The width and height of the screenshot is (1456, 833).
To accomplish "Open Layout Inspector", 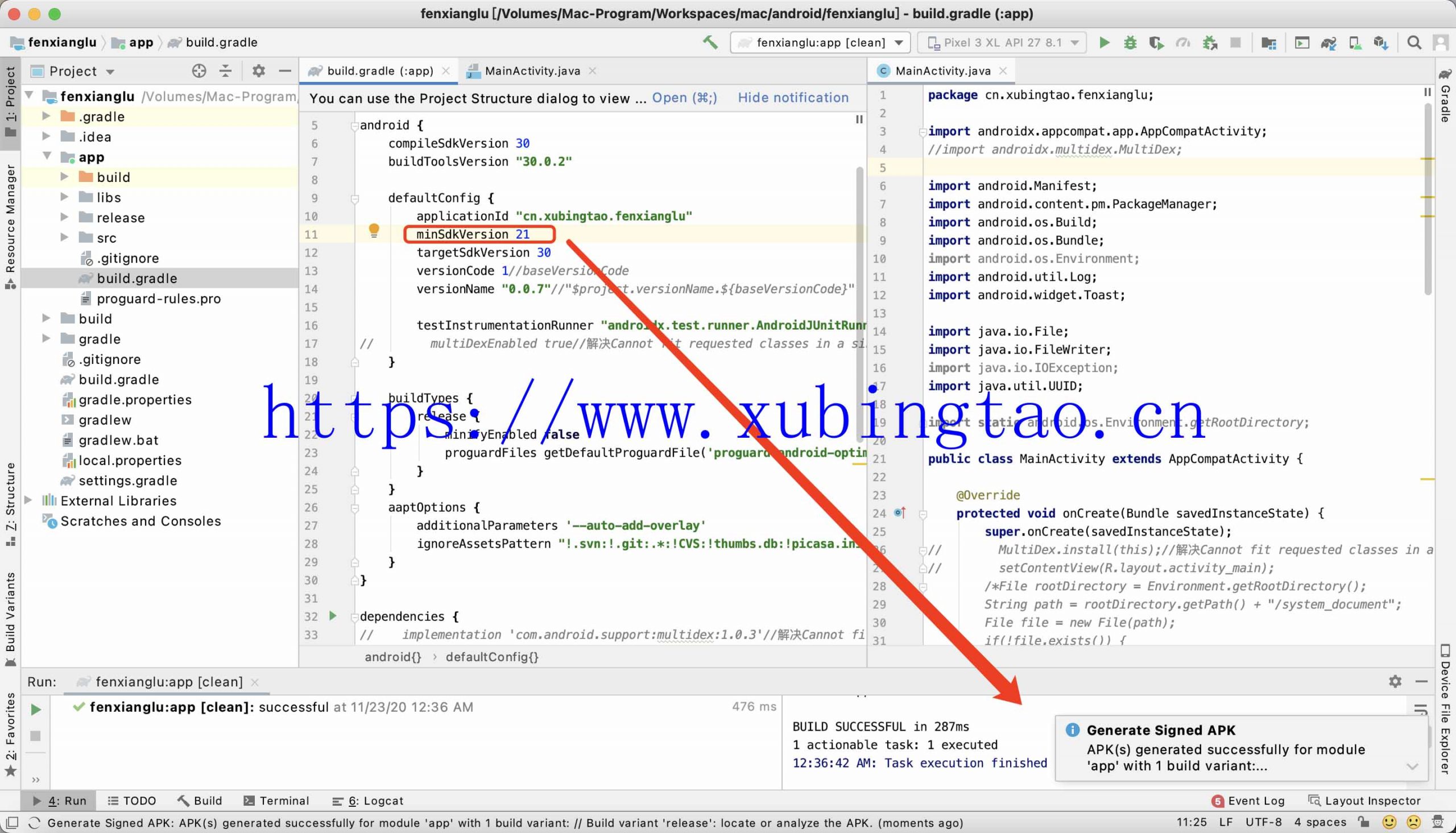I will pos(1365,801).
